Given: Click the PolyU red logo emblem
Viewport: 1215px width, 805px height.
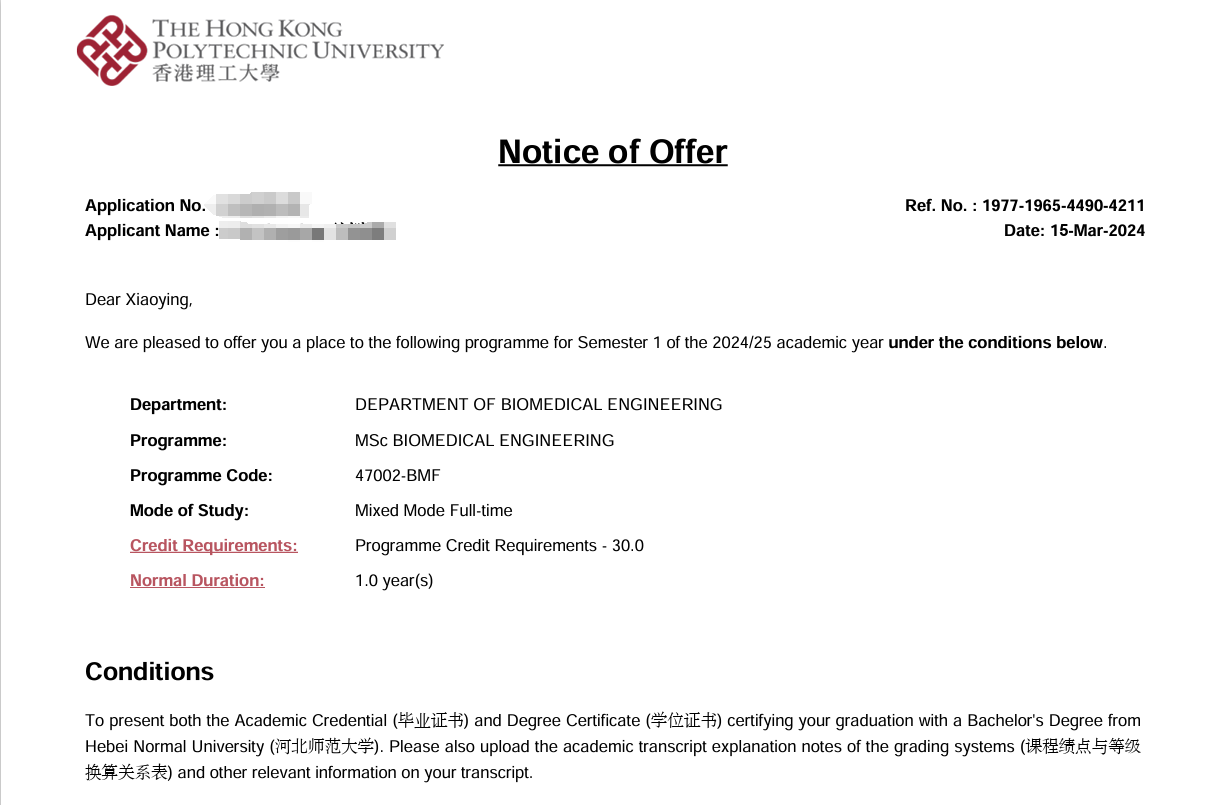Looking at the screenshot, I should tap(111, 50).
